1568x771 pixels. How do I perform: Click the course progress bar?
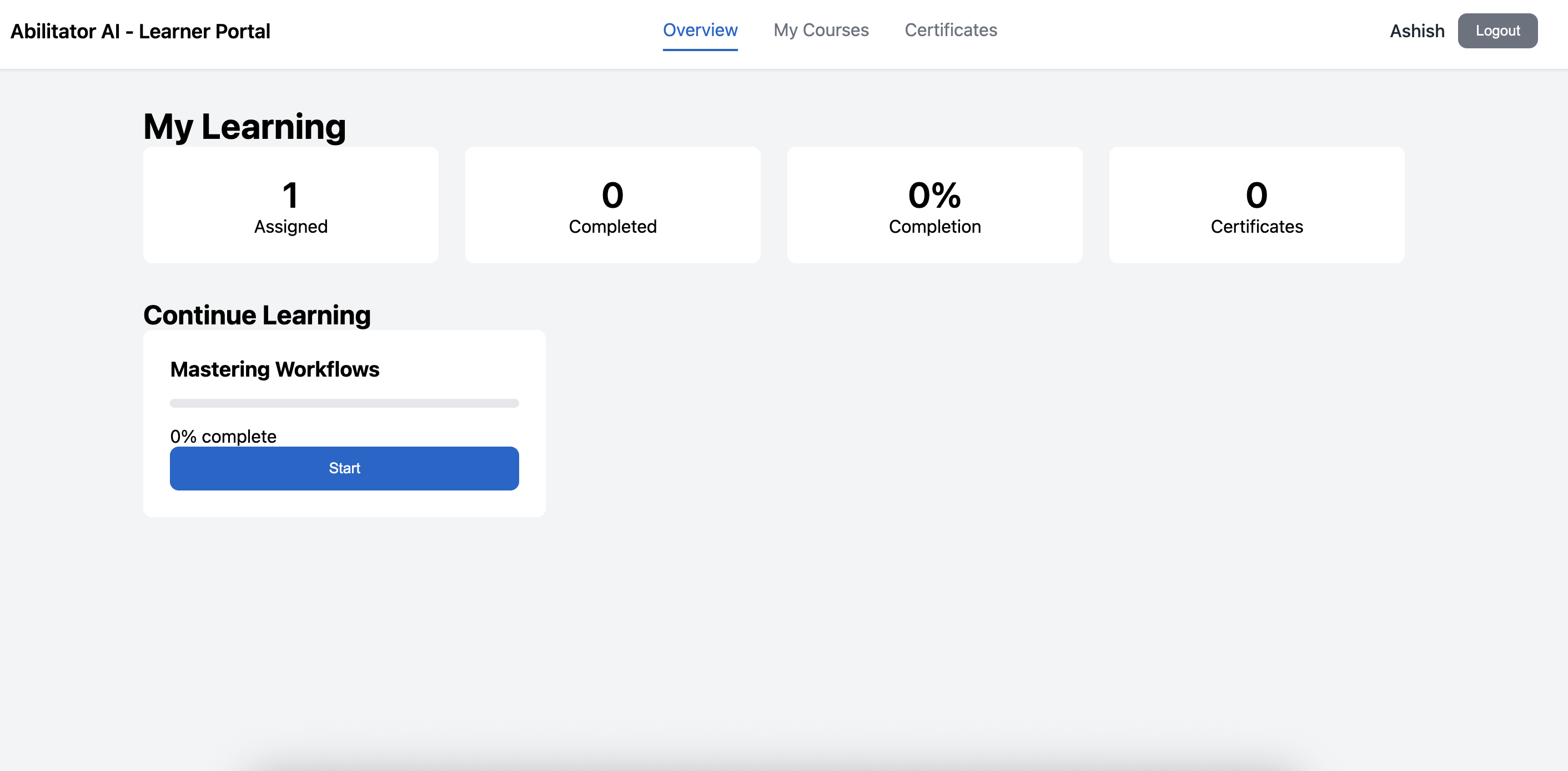coord(344,403)
